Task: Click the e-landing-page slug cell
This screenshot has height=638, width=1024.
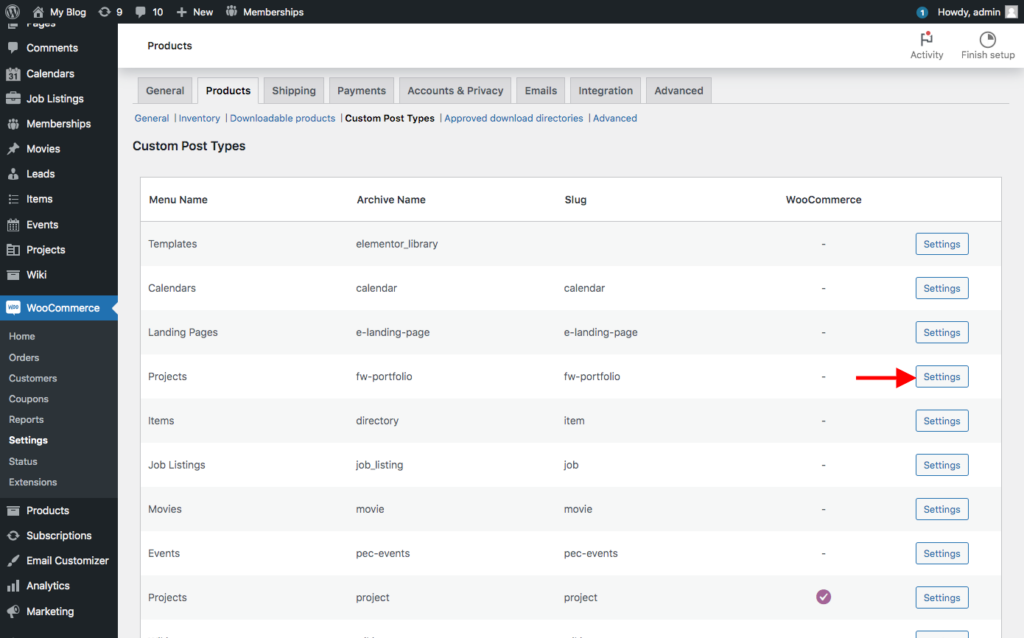Action: [601, 332]
